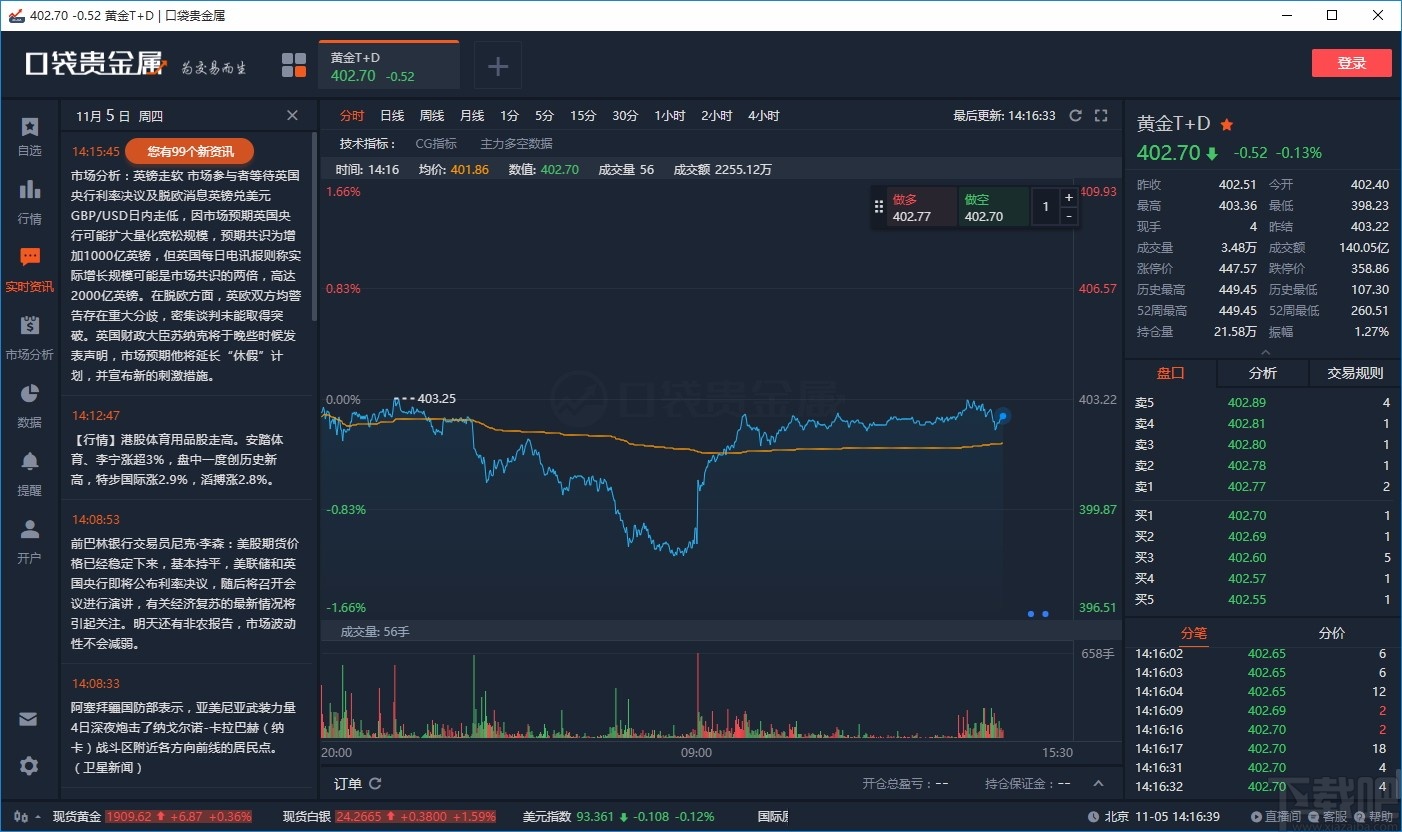Viewport: 1402px width, 832px height.
Task: Switch to the 日线 (daily) chart tab
Action: coord(391,115)
